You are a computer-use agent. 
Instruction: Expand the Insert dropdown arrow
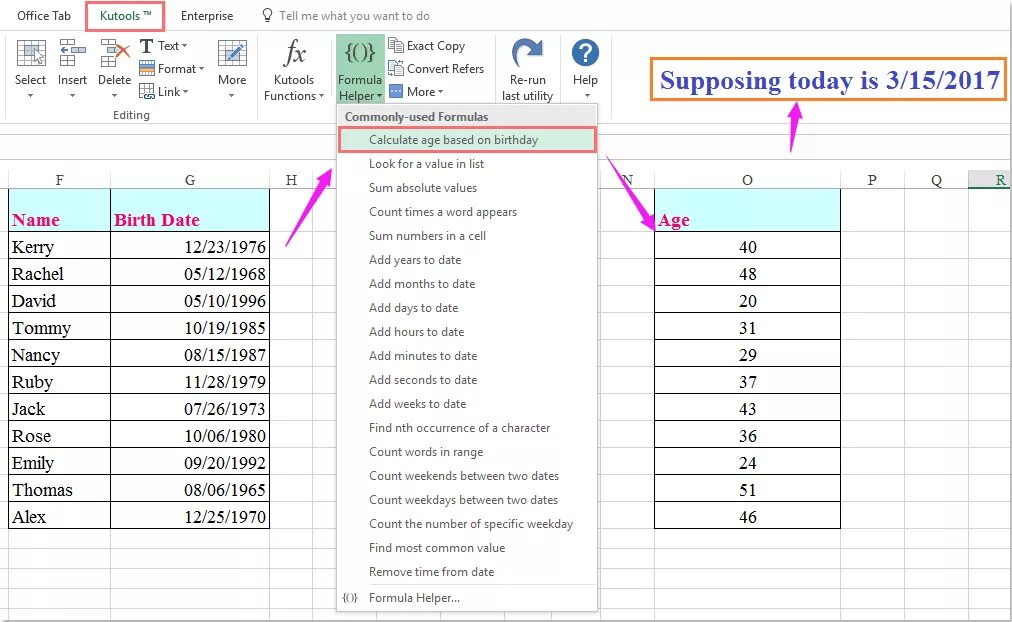(72, 96)
